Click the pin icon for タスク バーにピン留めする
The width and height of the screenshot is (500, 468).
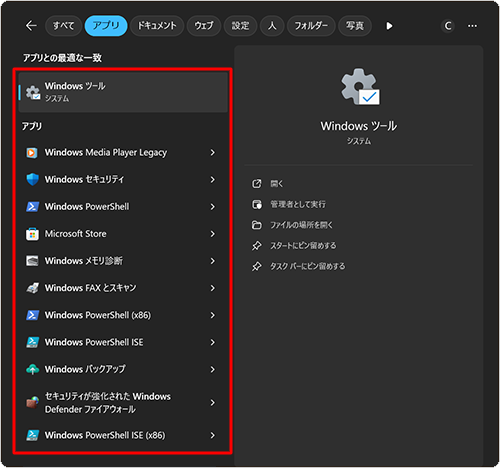[x=256, y=267]
